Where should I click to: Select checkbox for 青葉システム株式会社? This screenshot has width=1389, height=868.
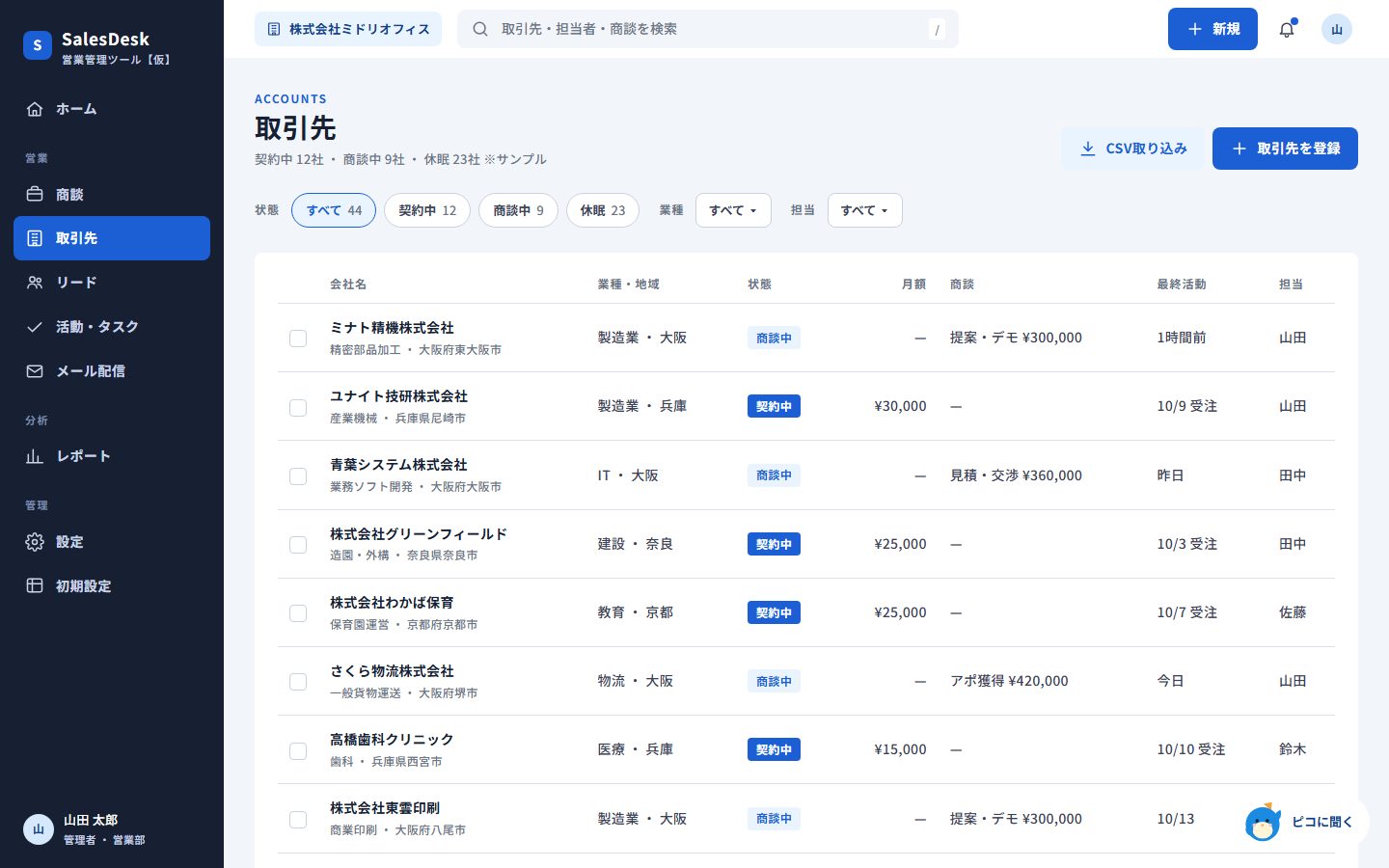pos(298,476)
